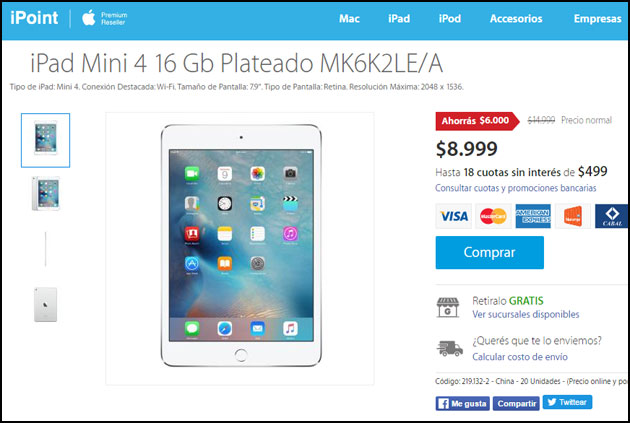Open Consultar cuotas y promociones bancarias
630x423 pixels.
click(x=515, y=188)
